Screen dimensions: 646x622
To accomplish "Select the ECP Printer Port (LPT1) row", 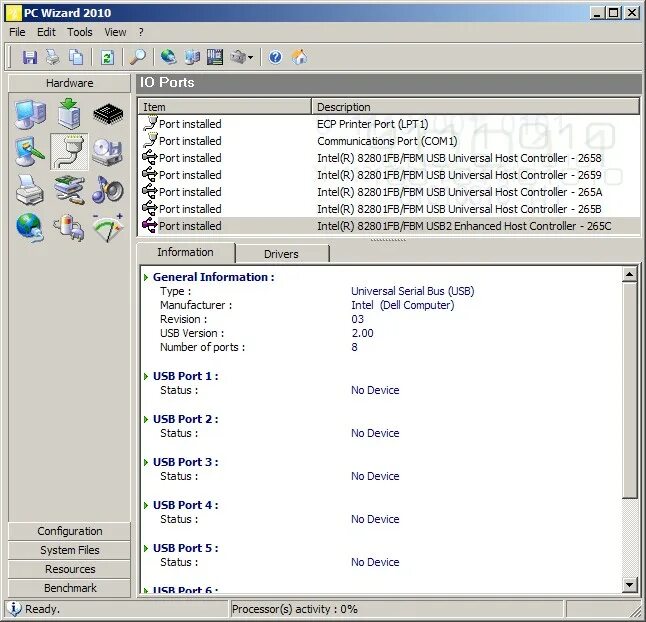I will (389, 124).
